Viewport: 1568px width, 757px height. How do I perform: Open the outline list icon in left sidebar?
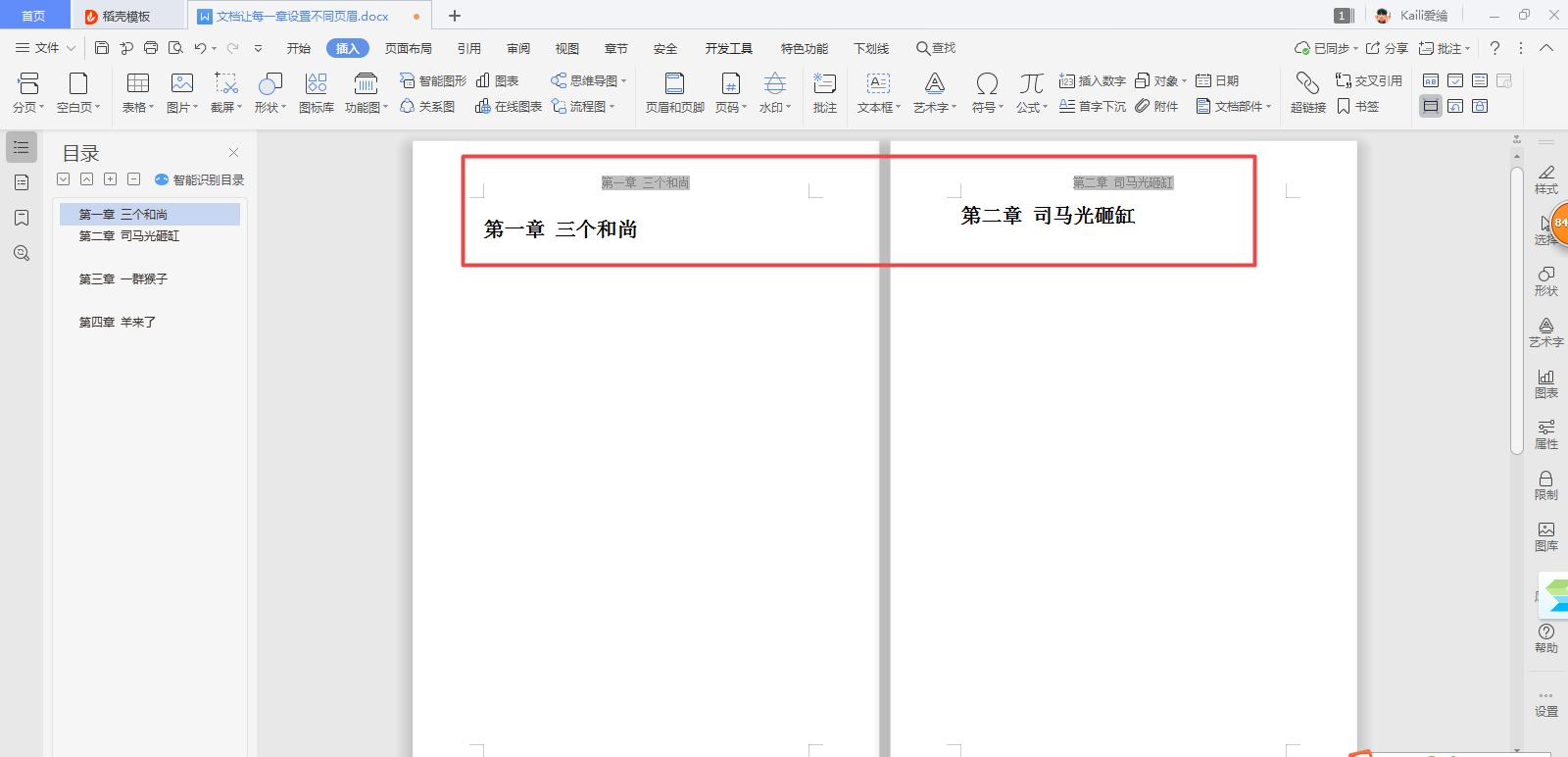22,147
